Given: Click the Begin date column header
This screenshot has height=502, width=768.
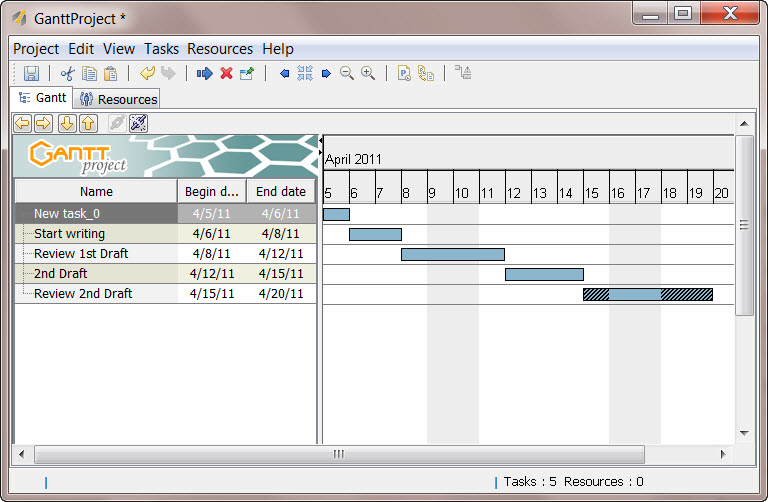Looking at the screenshot, I should coord(211,192).
